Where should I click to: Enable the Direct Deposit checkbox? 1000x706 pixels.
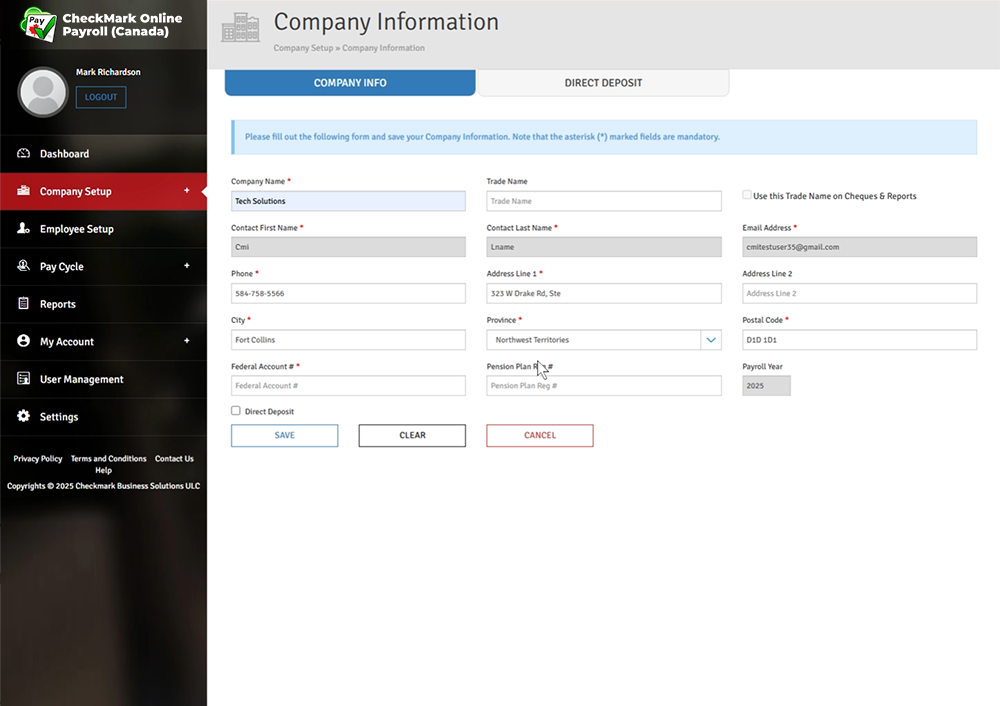pos(236,411)
